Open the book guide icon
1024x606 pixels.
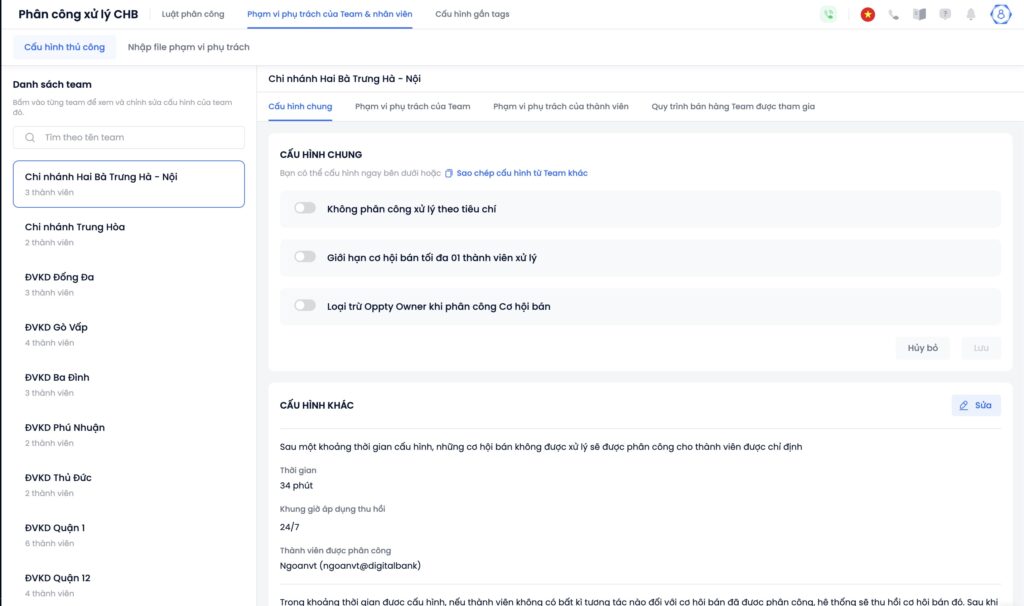click(919, 15)
